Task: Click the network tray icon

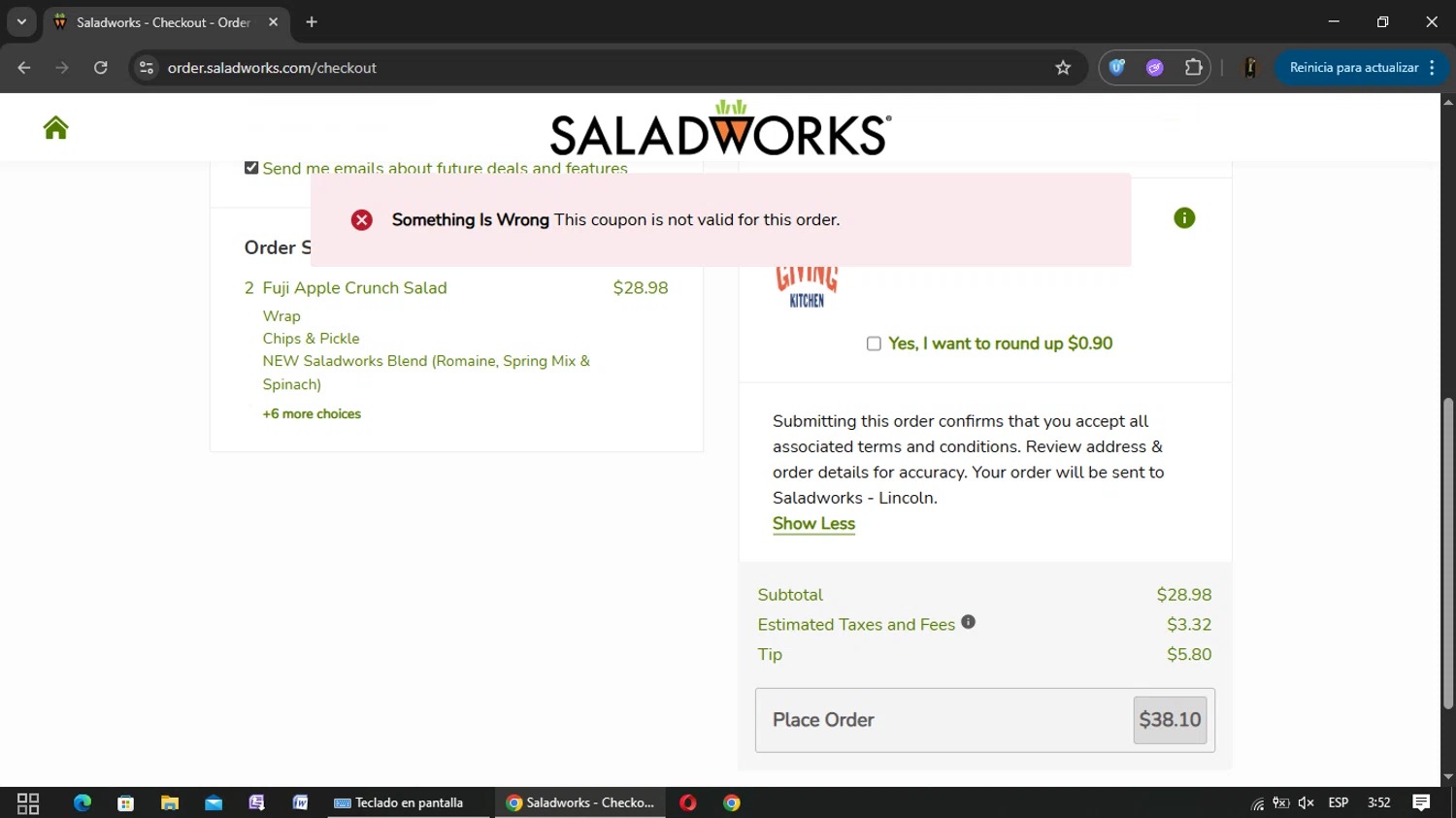Action: 1258,803
